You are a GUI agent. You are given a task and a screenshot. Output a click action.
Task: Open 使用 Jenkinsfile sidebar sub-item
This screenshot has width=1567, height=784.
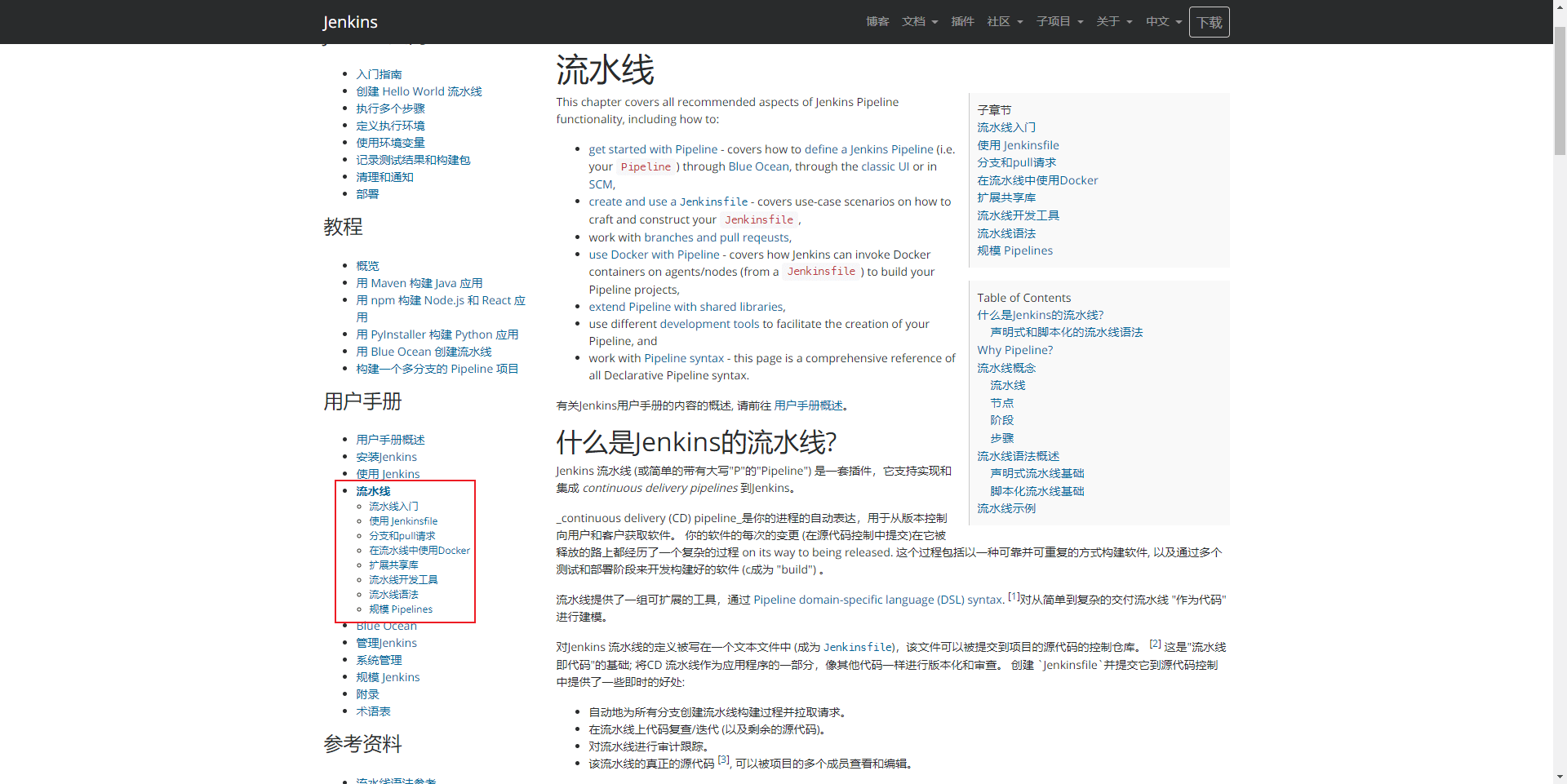pos(403,521)
